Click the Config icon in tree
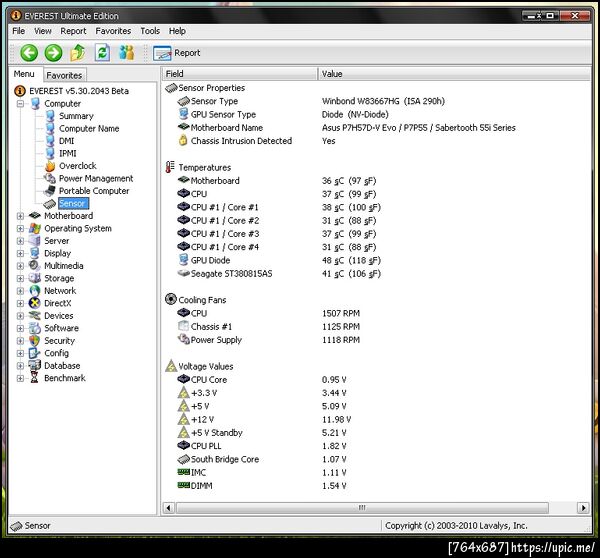The height and width of the screenshot is (558, 600). (35, 353)
